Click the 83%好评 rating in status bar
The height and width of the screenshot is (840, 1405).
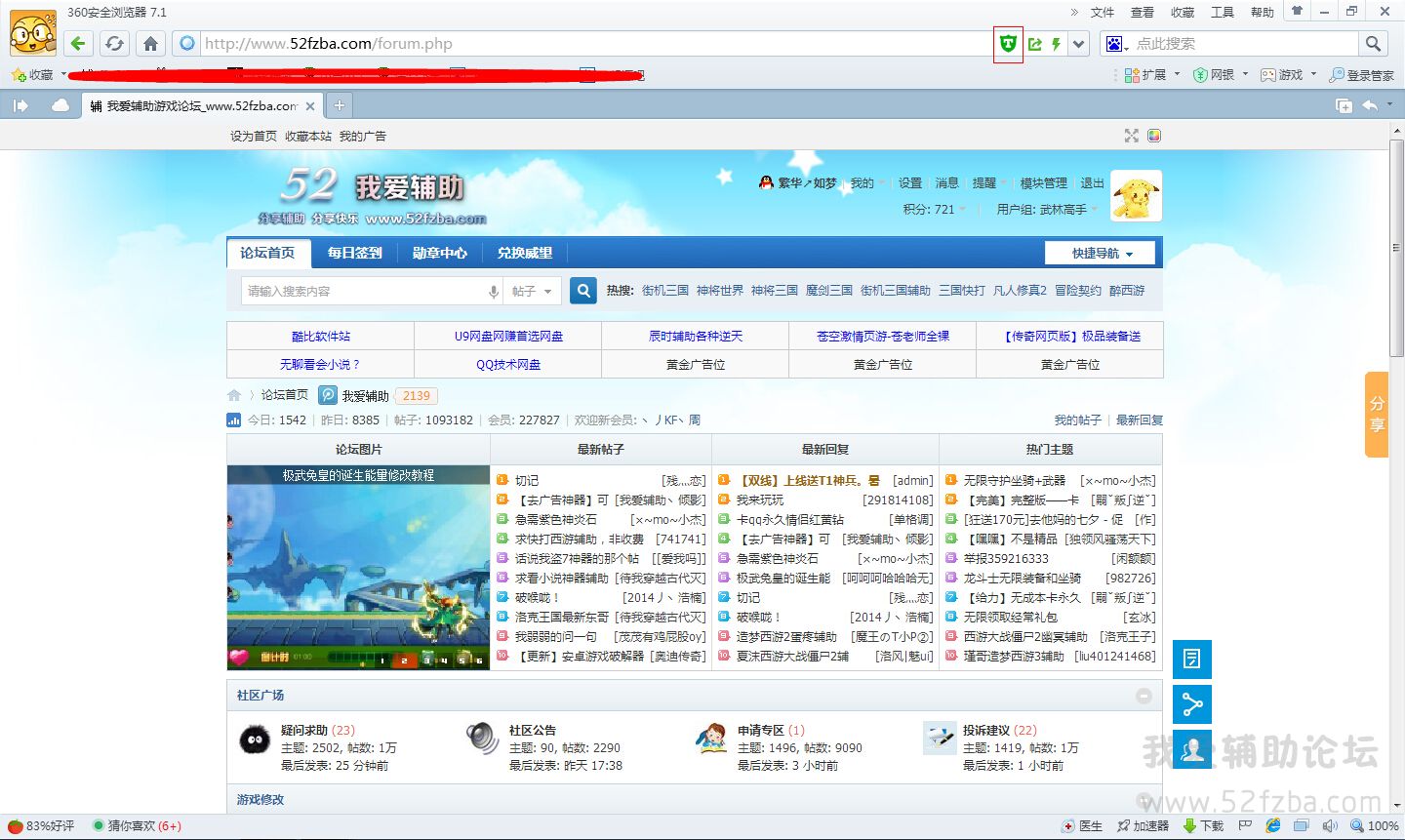tap(41, 826)
